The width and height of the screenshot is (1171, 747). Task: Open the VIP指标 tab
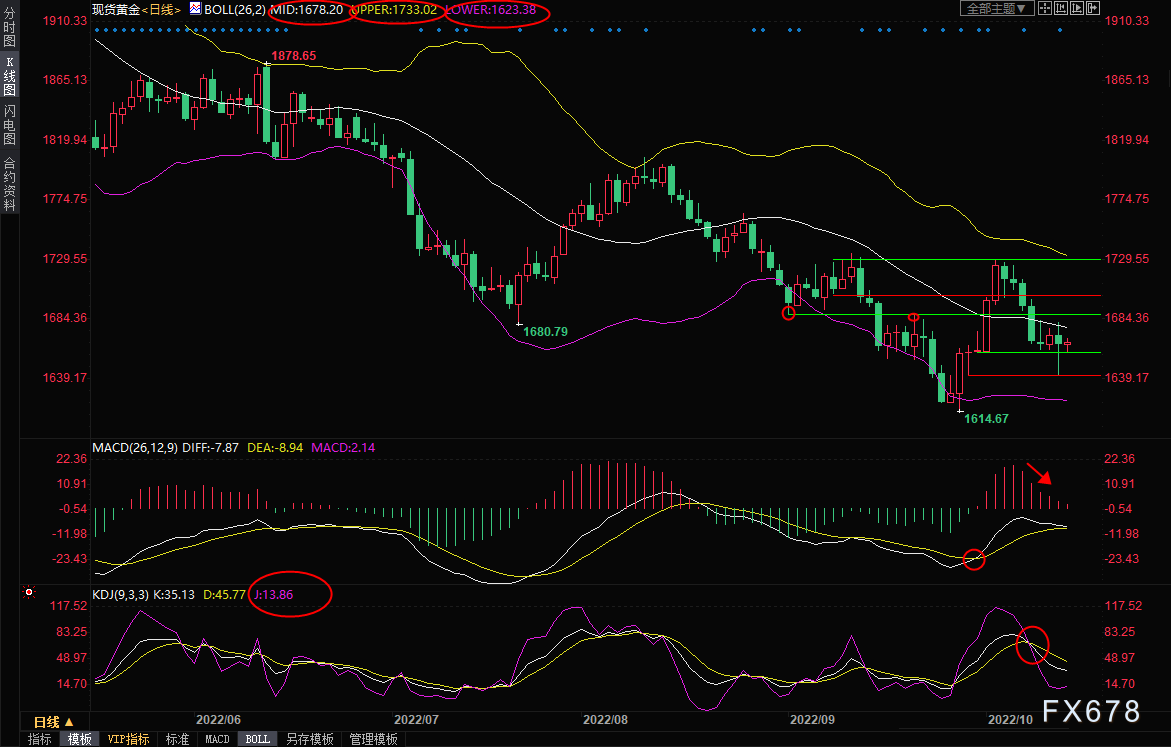(128, 739)
